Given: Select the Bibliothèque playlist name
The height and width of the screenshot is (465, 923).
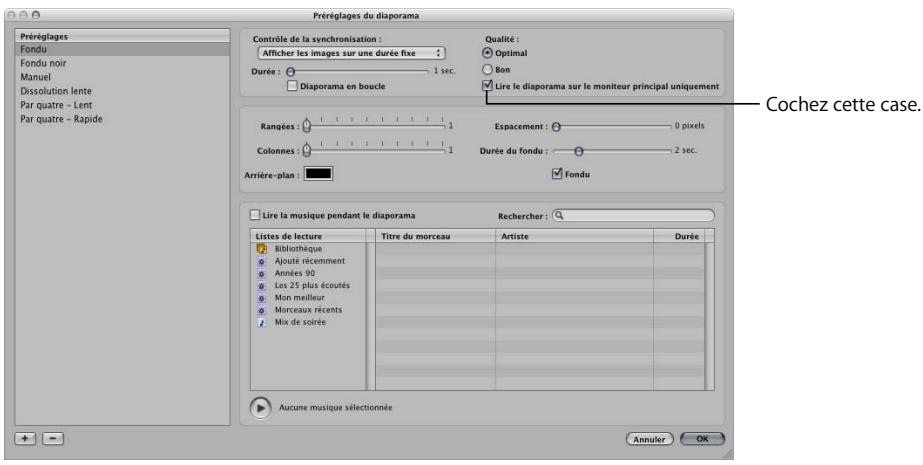Looking at the screenshot, I should coord(298,249).
